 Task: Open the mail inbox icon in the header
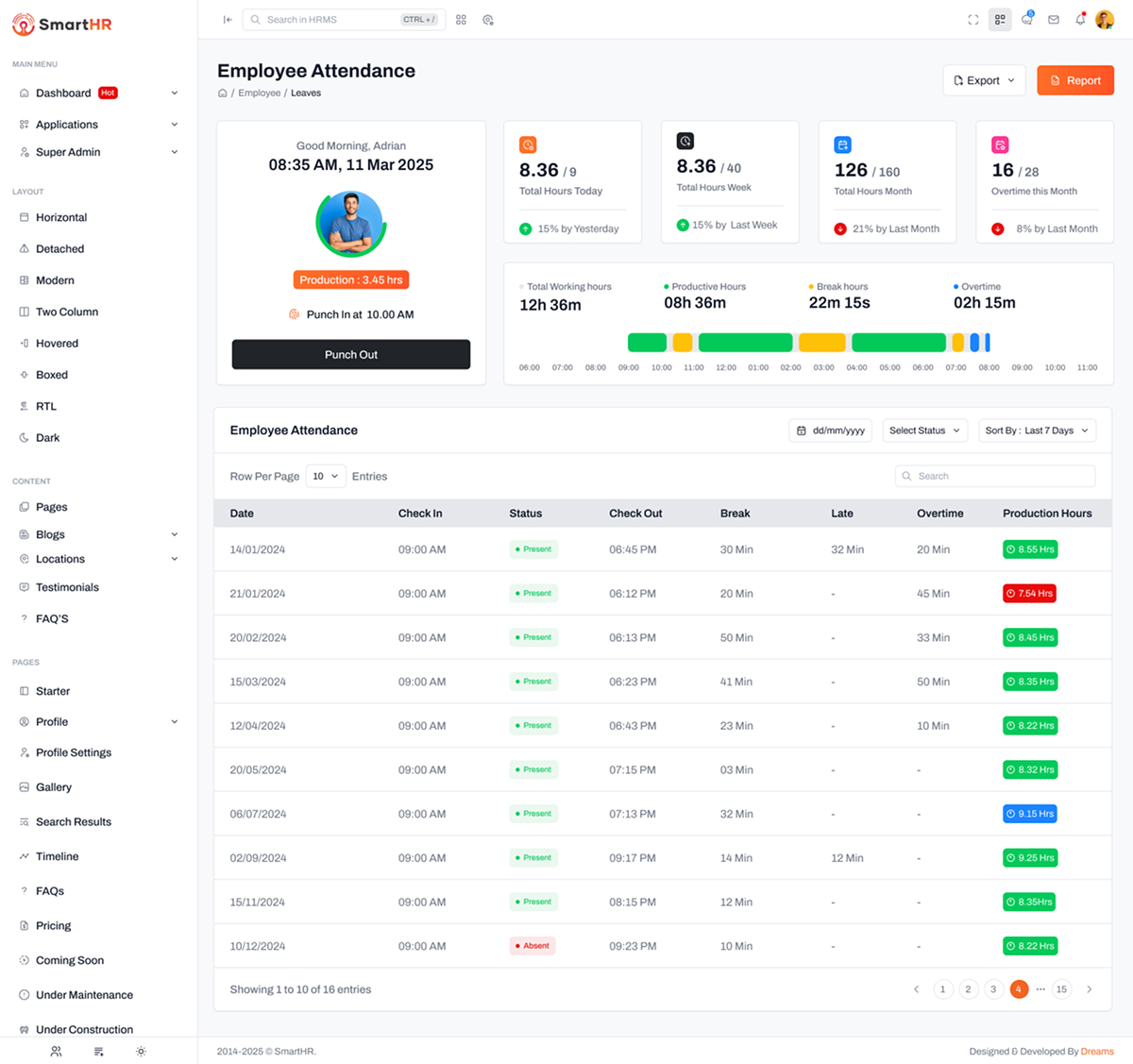click(1053, 19)
